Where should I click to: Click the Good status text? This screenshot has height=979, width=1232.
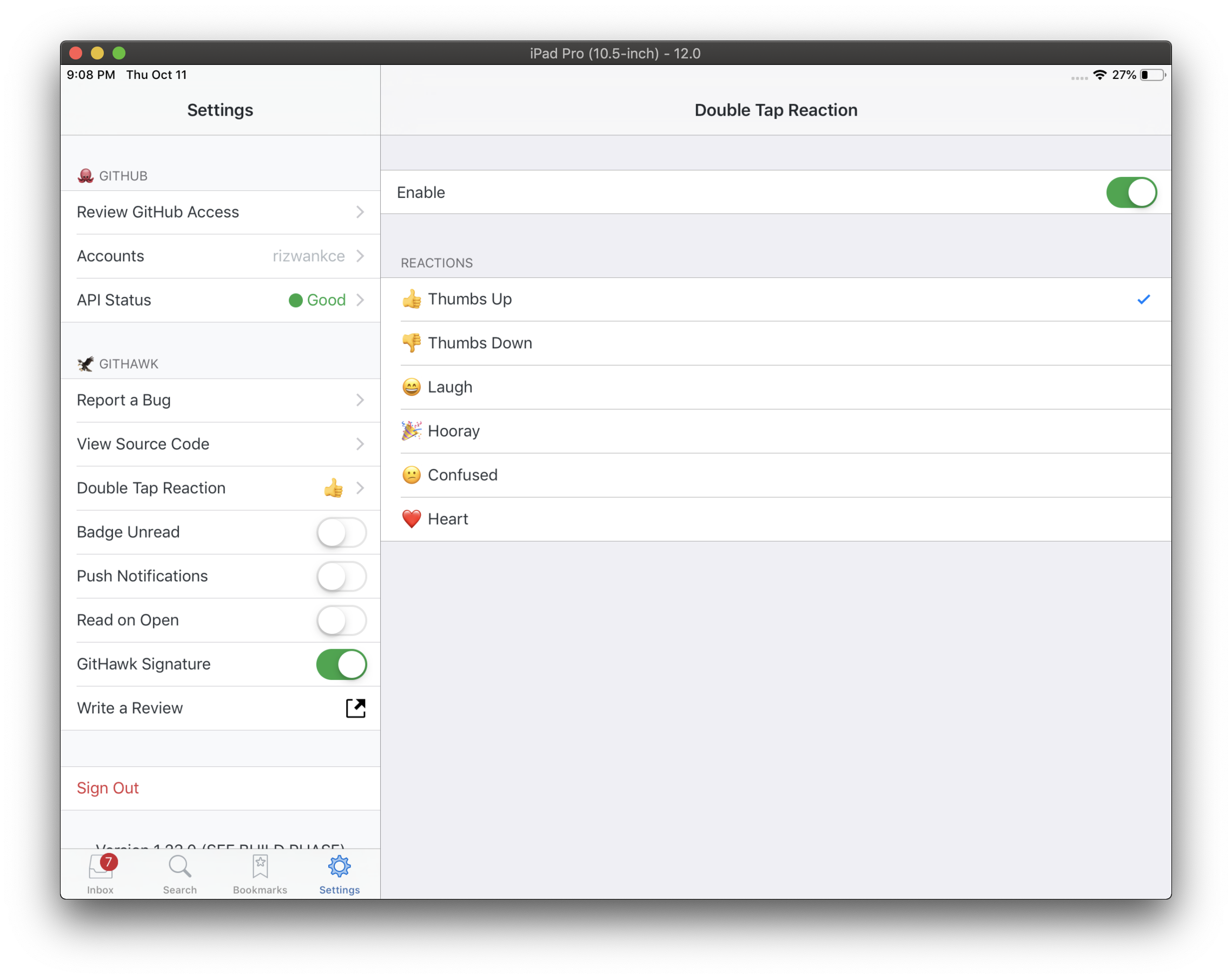coord(326,300)
